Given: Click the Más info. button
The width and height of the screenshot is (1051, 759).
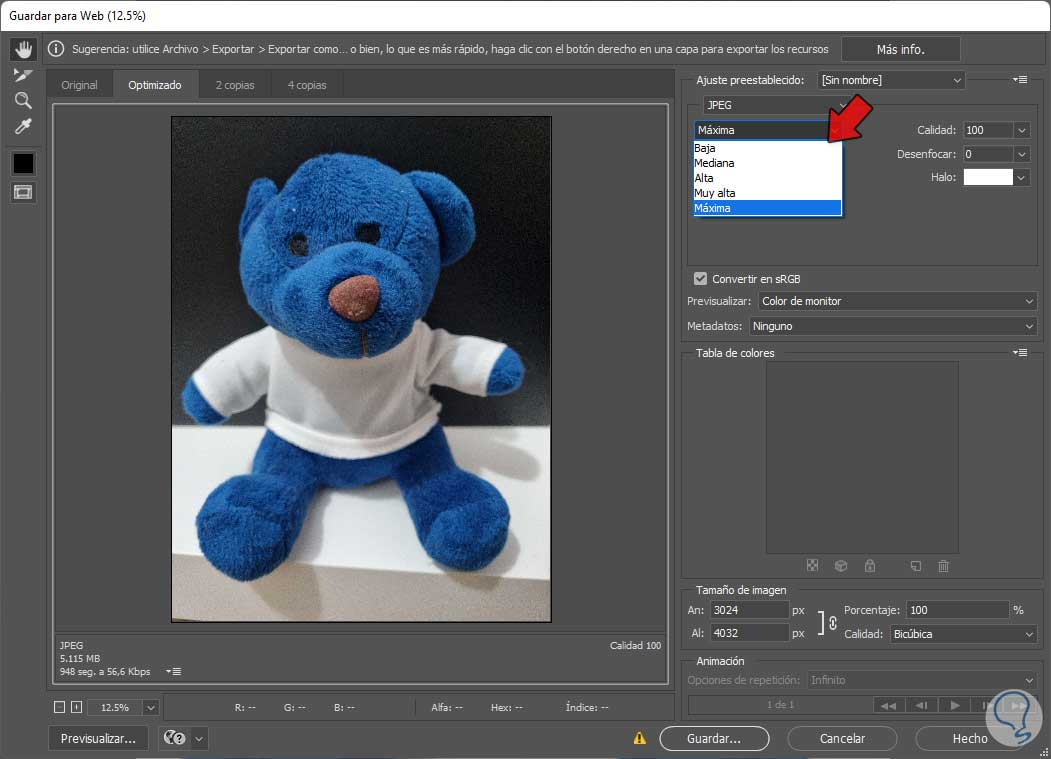Looking at the screenshot, I should click(900, 49).
